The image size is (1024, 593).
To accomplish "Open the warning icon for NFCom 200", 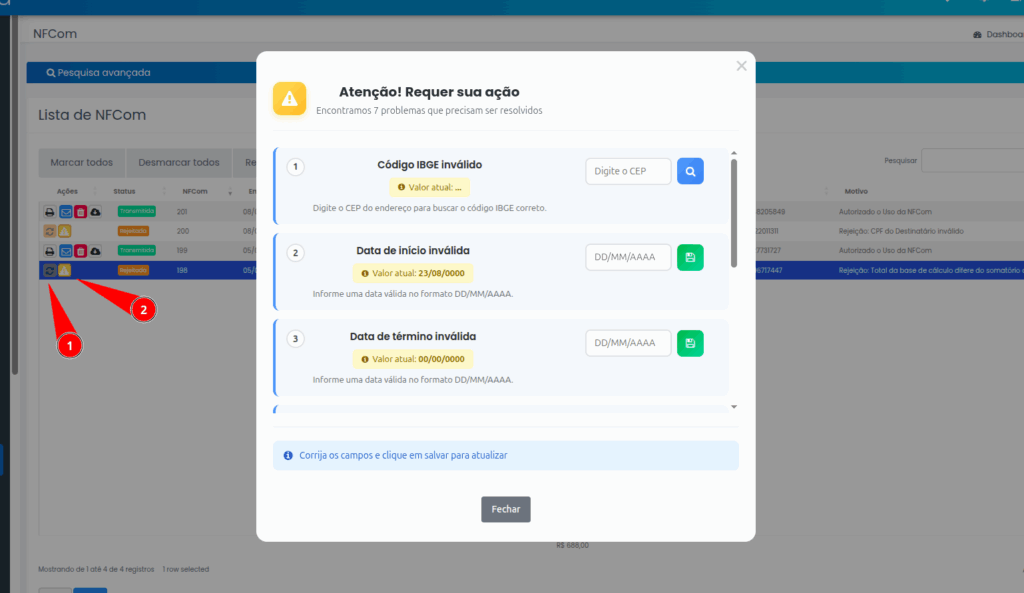I will 65,231.
